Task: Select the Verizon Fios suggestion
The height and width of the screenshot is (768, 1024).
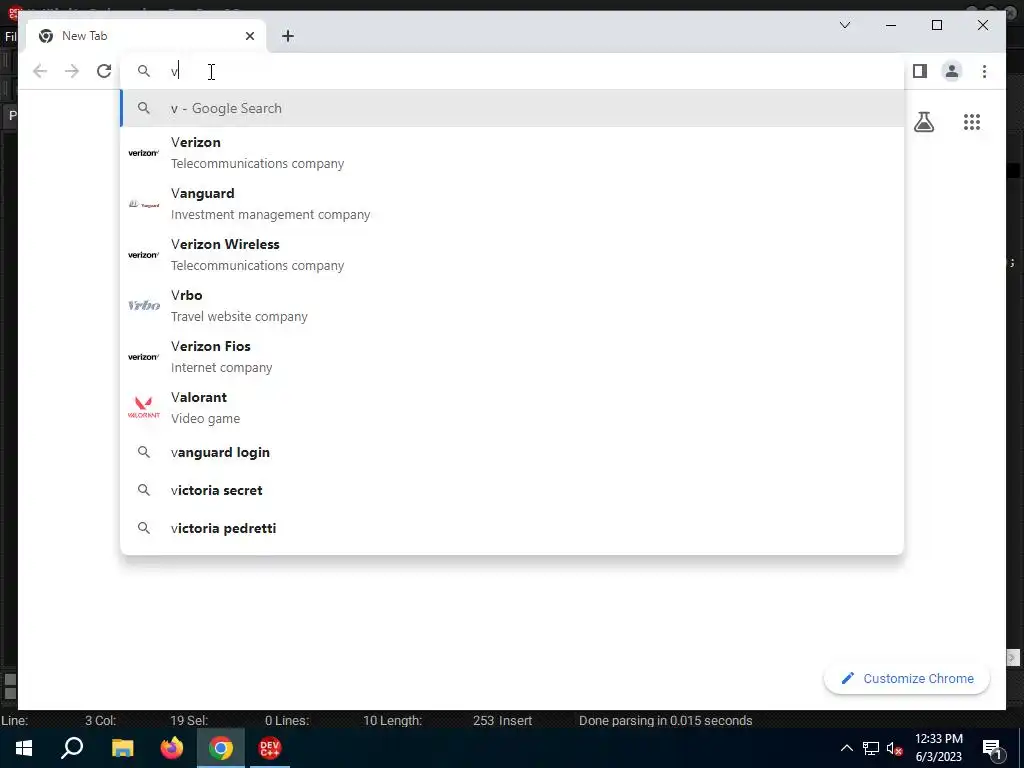Action: click(512, 357)
